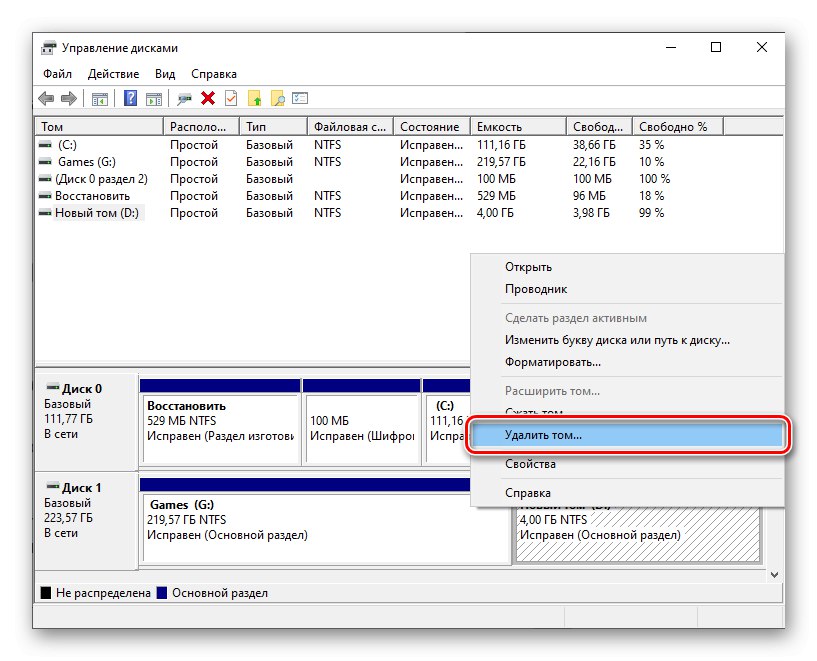Select Изменить букву диска или путь

pyautogui.click(x=617, y=340)
